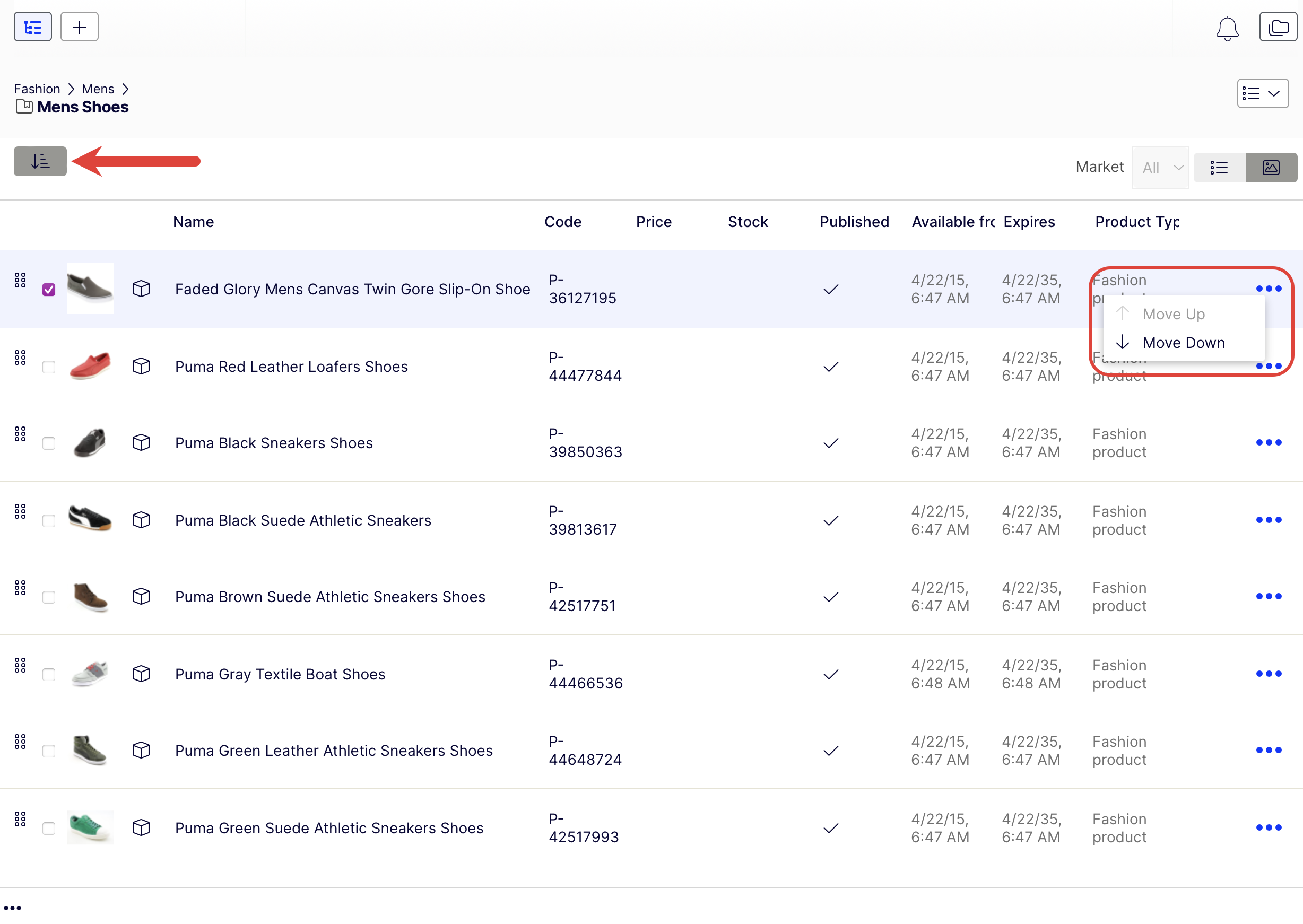This screenshot has width=1303, height=924.
Task: Sort by Price column header
Action: 654,221
